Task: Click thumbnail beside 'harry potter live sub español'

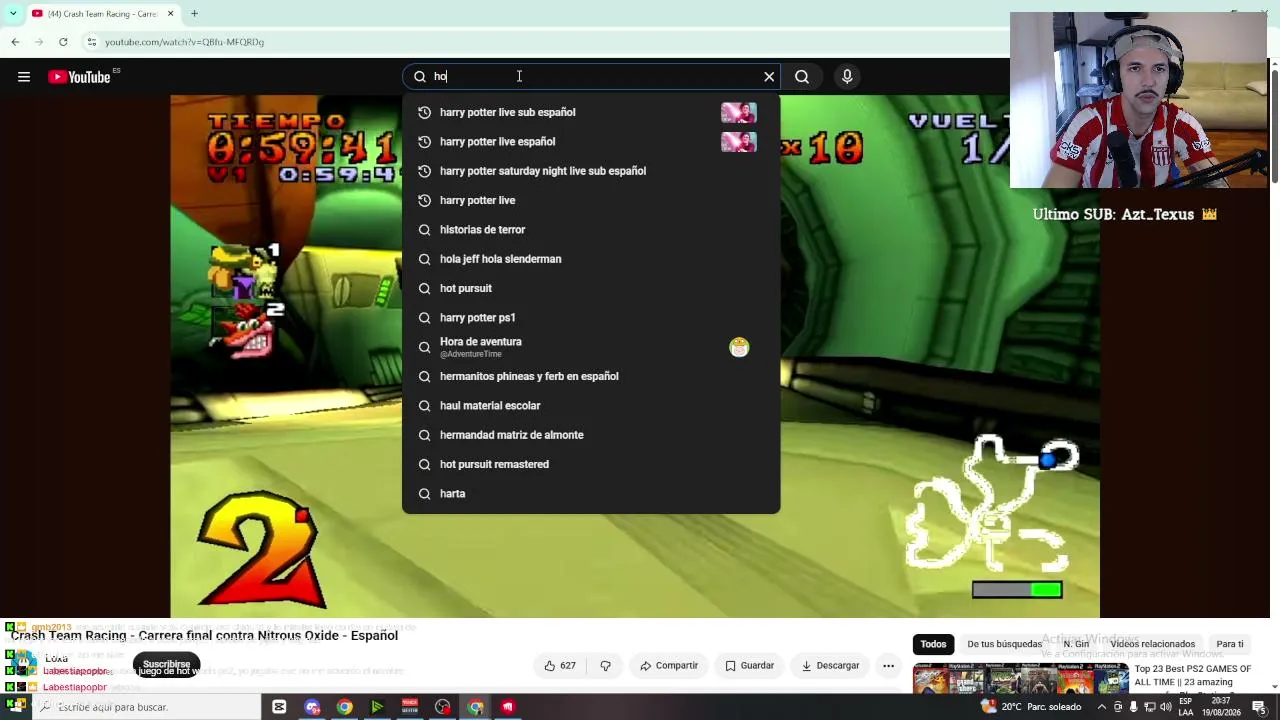Action: coord(739,112)
